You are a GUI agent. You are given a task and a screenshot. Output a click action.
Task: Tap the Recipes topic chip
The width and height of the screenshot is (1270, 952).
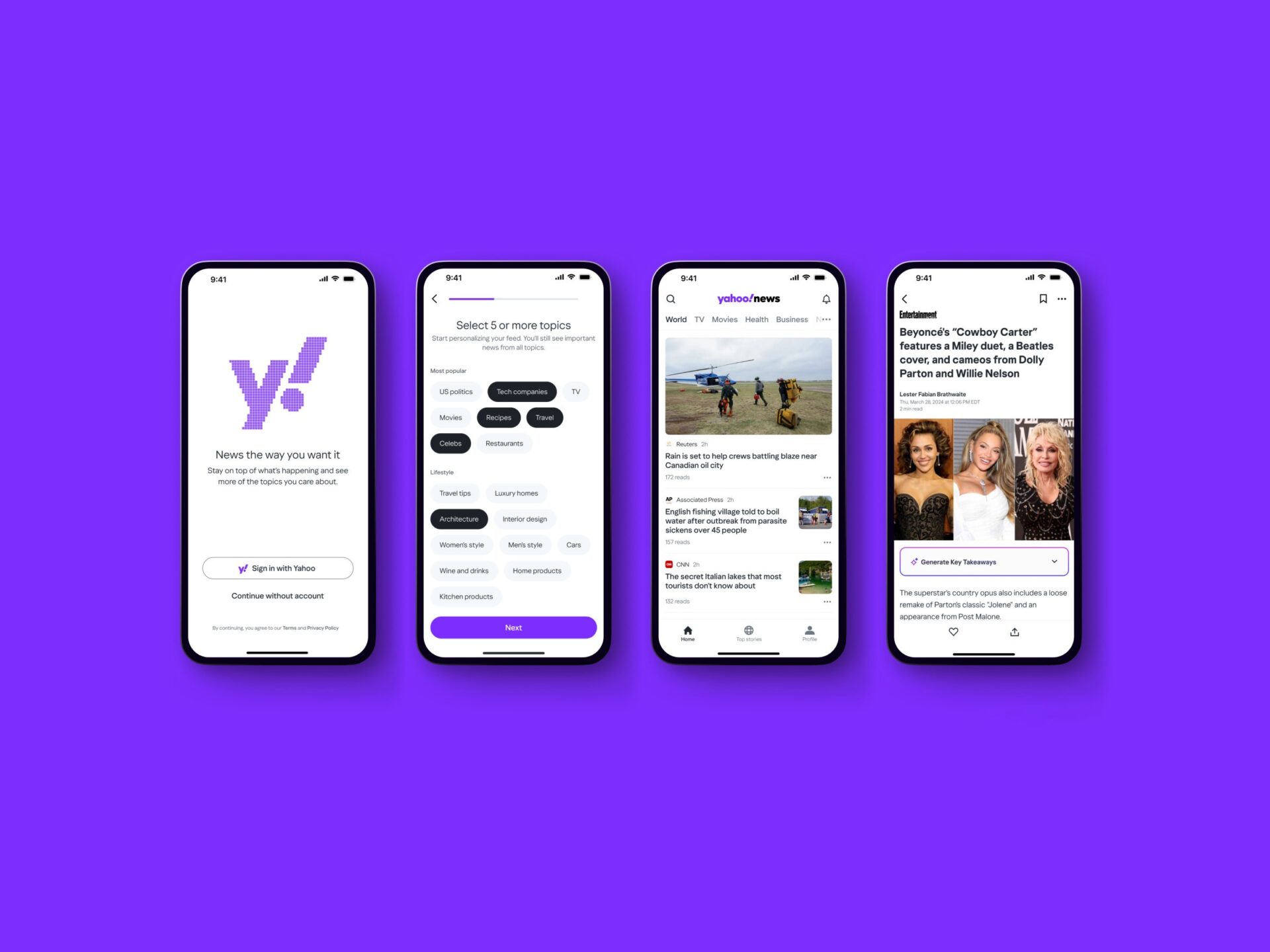click(498, 417)
